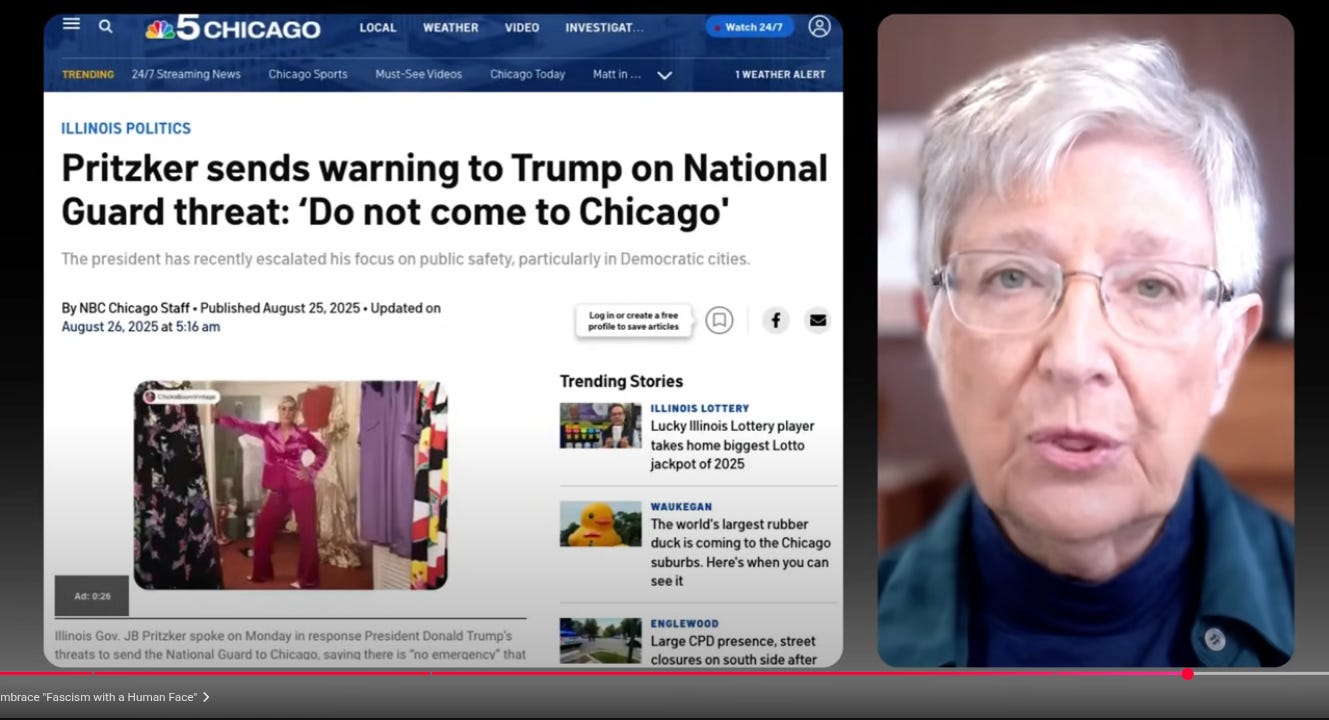
Task: Open the Large CPD presence Englewood story
Action: [734, 650]
